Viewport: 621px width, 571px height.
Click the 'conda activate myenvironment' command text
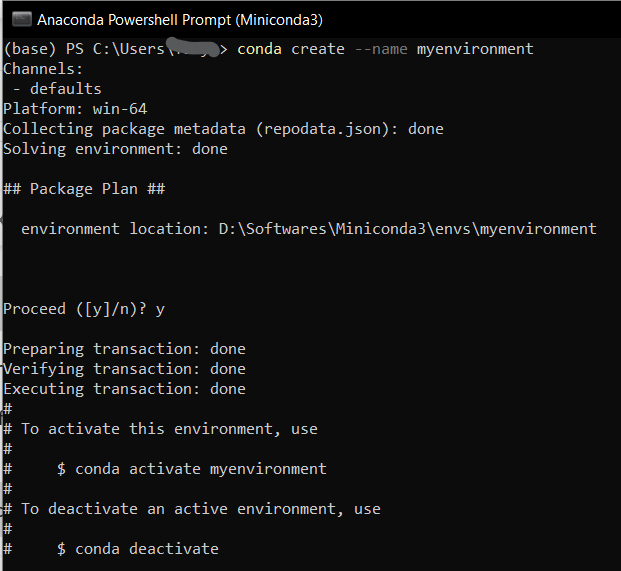[200, 469]
